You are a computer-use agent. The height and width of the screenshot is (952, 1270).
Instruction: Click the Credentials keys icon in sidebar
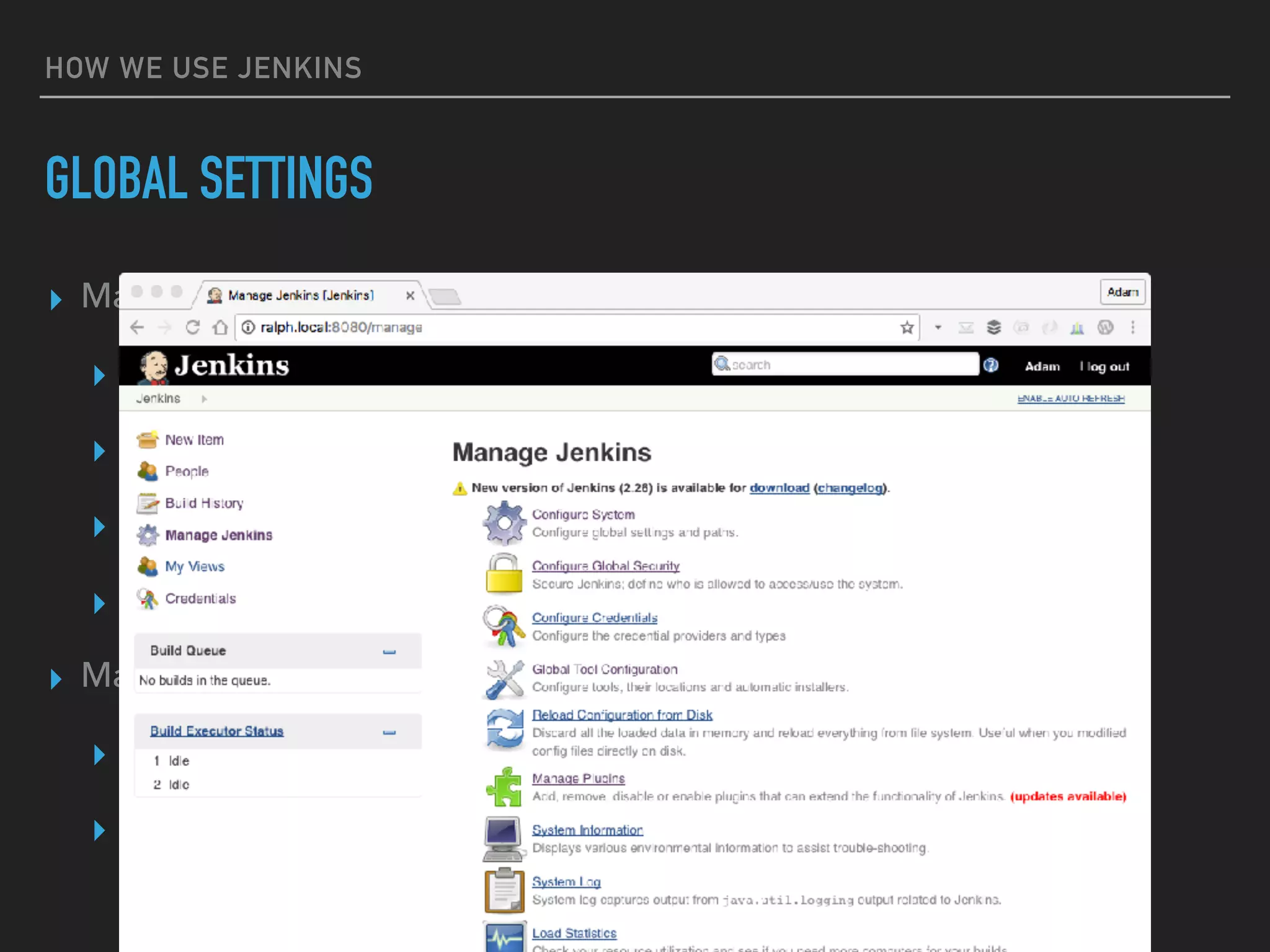tap(148, 599)
